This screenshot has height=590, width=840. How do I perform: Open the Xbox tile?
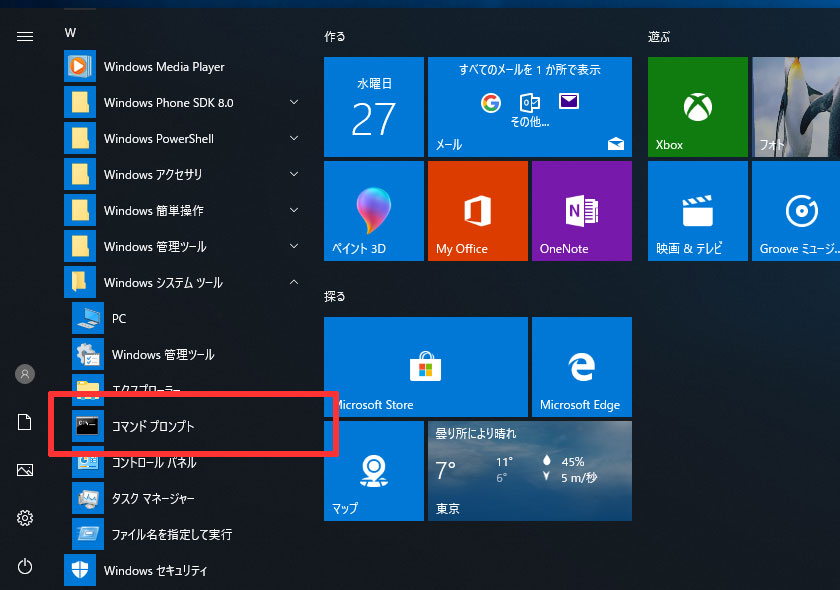(698, 107)
